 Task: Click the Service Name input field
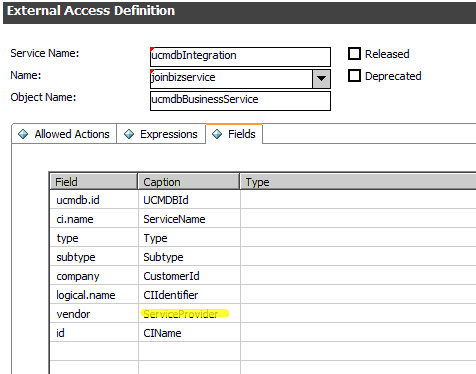pyautogui.click(x=240, y=57)
